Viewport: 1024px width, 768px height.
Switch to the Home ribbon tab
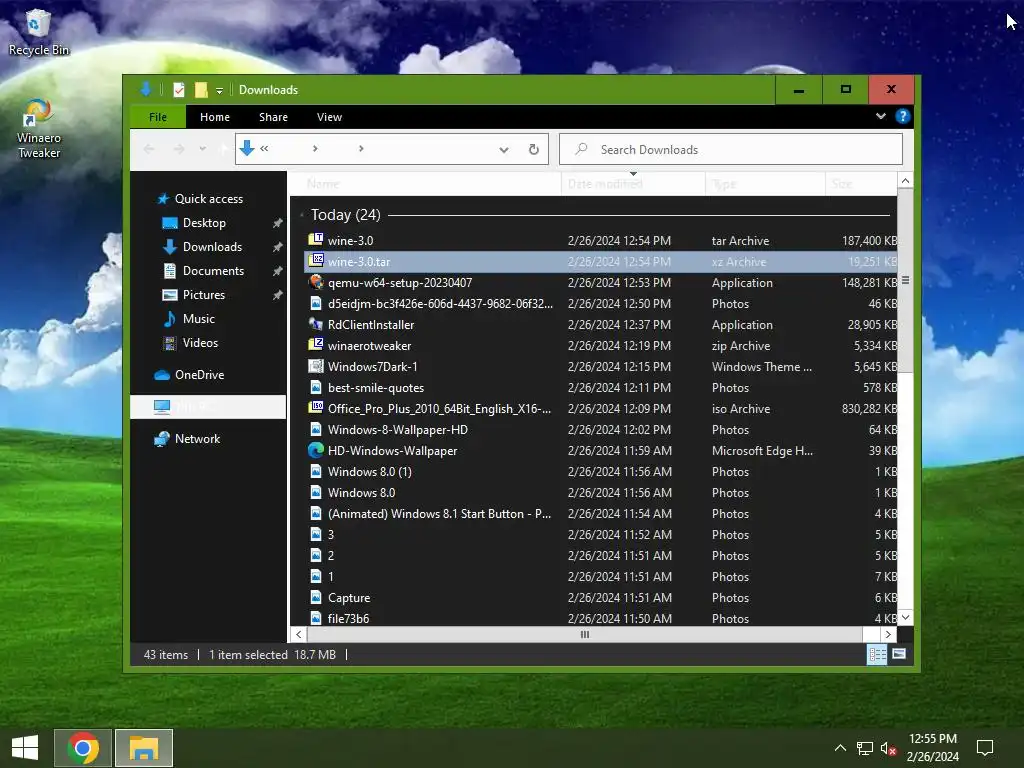(214, 117)
